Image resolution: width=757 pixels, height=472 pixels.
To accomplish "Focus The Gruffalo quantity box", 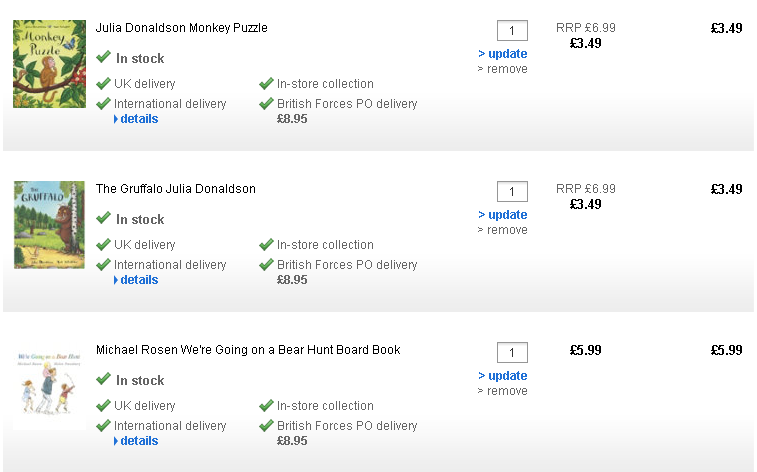I will click(x=512, y=192).
